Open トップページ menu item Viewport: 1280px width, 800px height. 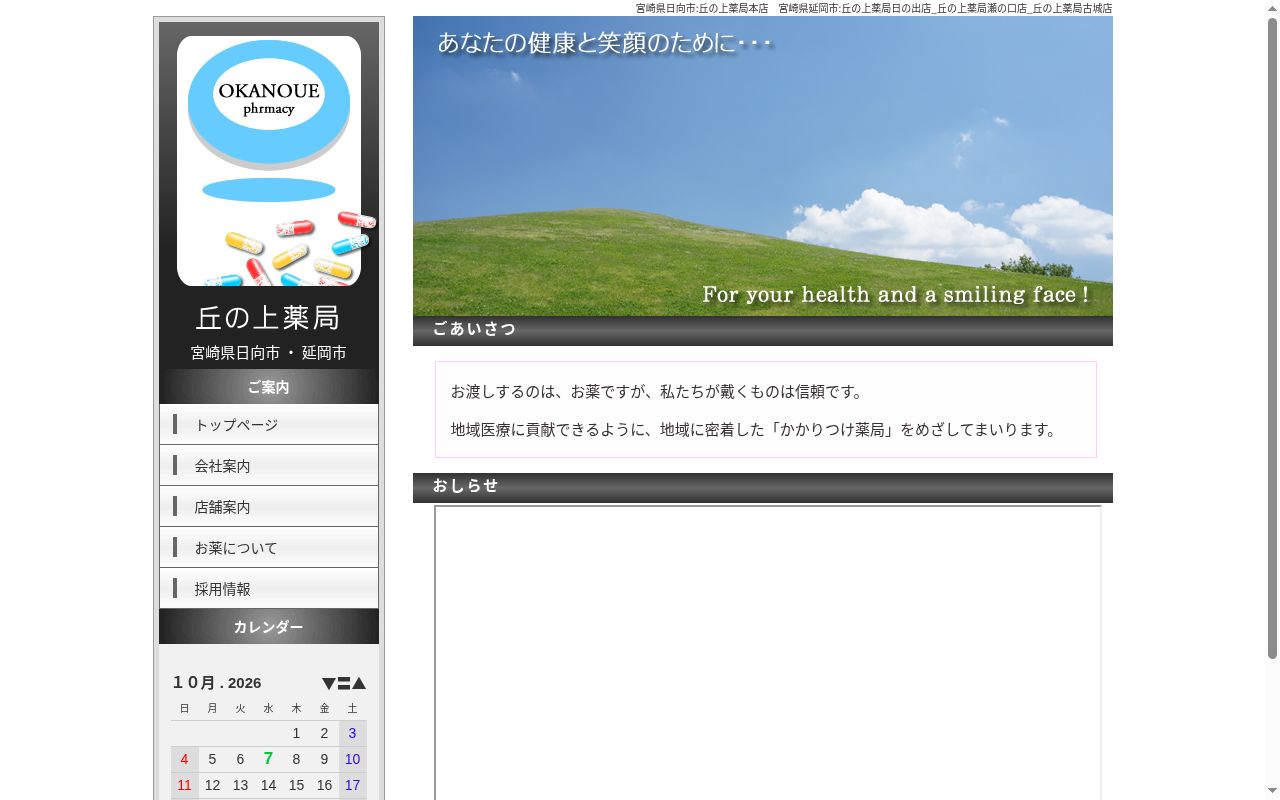[x=269, y=425]
